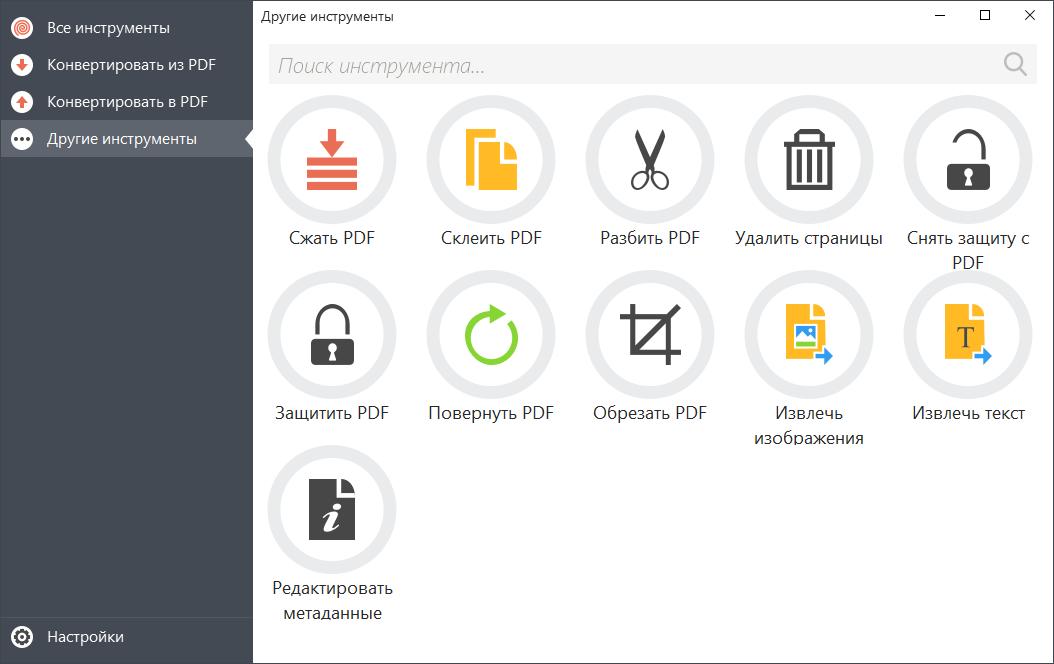The image size is (1054, 664).
Task: Click the scissors Разбить PDF icon
Action: coord(650,160)
